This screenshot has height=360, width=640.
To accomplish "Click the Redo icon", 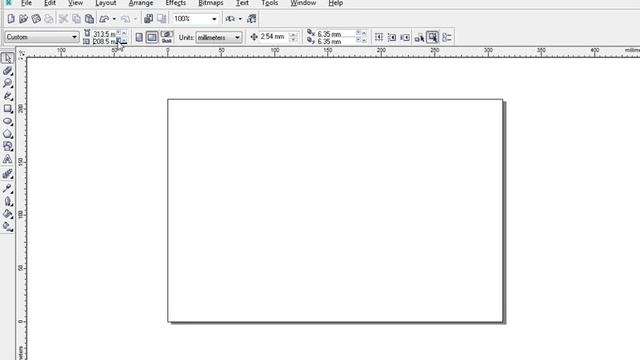I will coord(126,19).
